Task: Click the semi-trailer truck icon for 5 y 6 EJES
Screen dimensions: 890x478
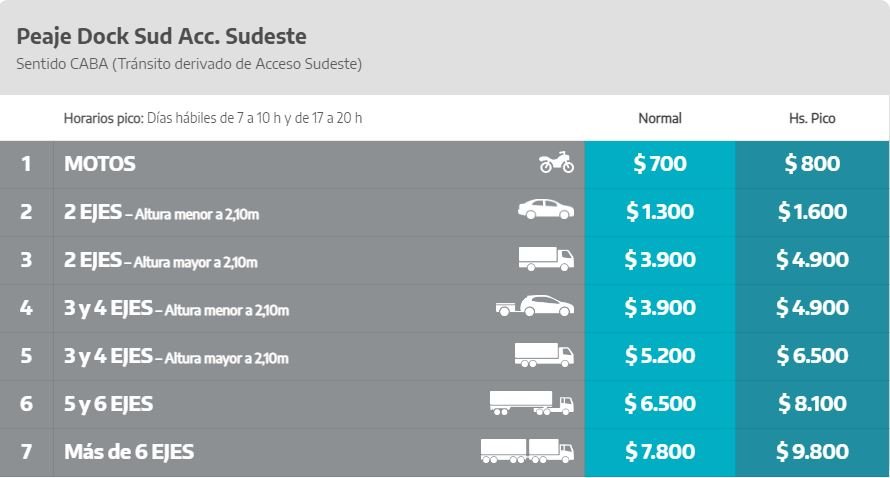Action: 531,403
